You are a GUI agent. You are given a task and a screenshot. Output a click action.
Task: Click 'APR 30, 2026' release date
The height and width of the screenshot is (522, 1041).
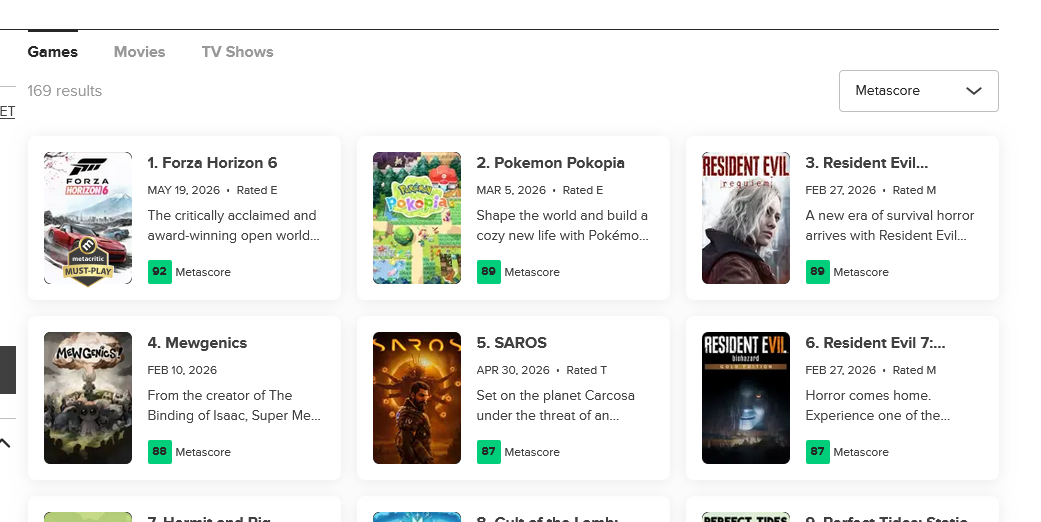click(513, 370)
